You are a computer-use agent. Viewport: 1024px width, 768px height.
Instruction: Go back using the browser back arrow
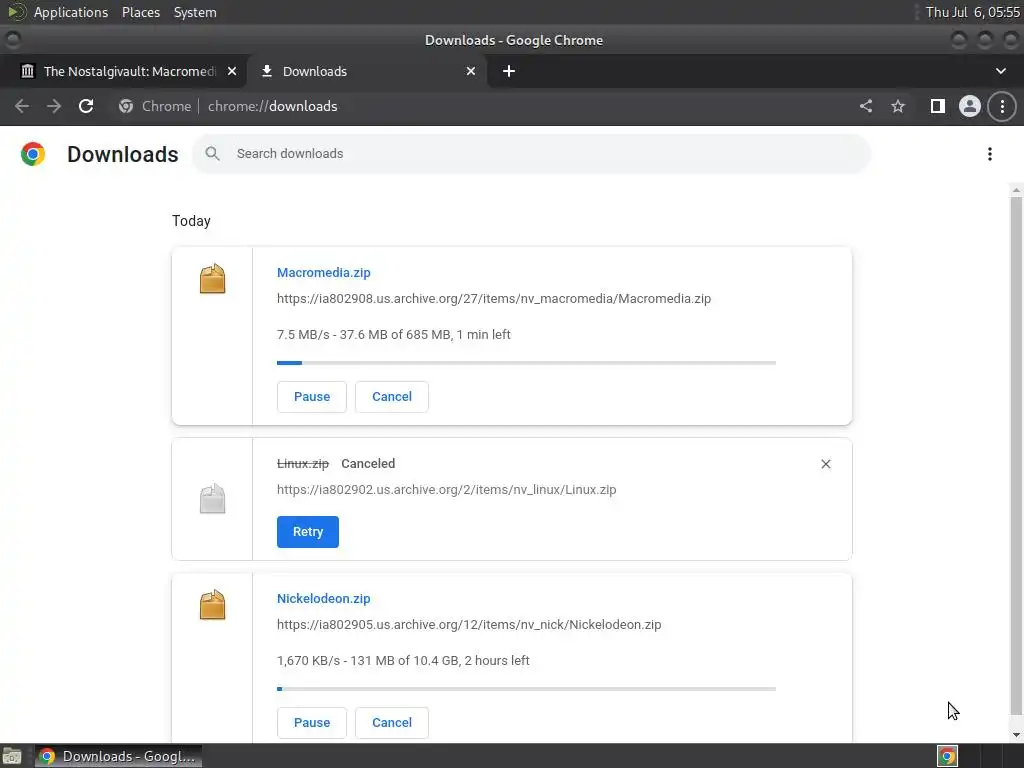[22, 106]
